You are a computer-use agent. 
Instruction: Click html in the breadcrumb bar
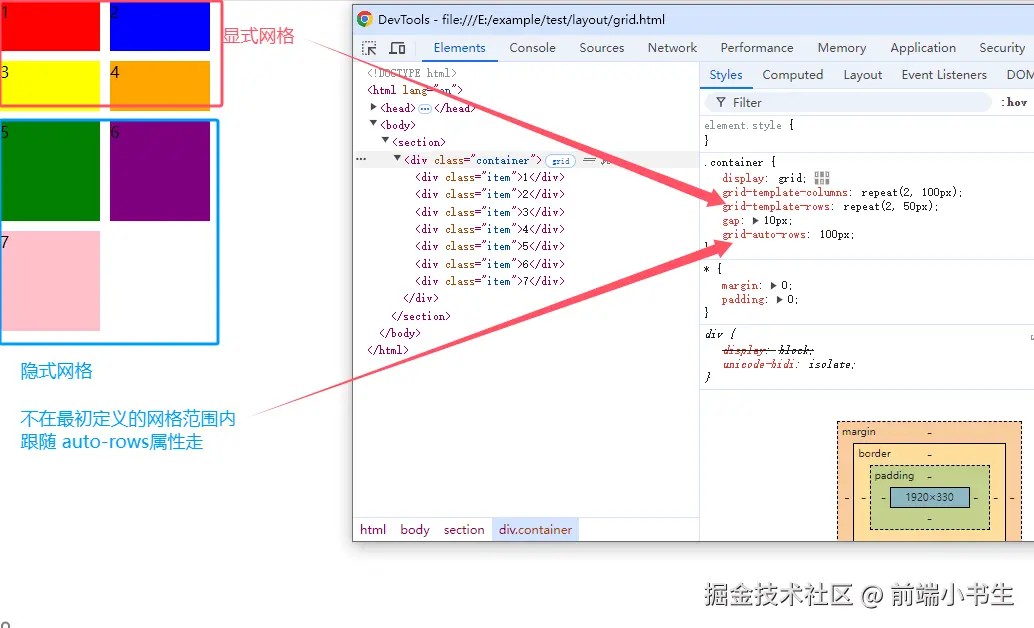373,530
